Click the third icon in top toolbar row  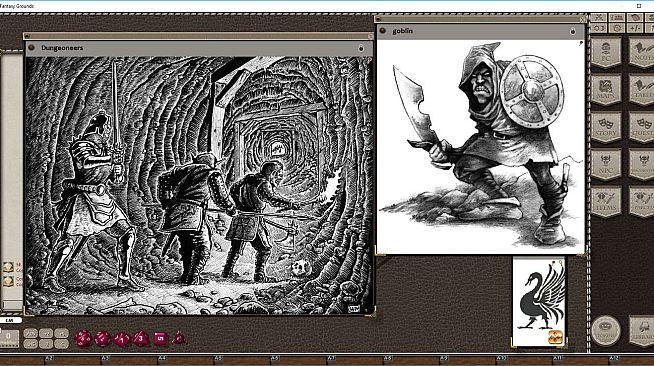635,18
